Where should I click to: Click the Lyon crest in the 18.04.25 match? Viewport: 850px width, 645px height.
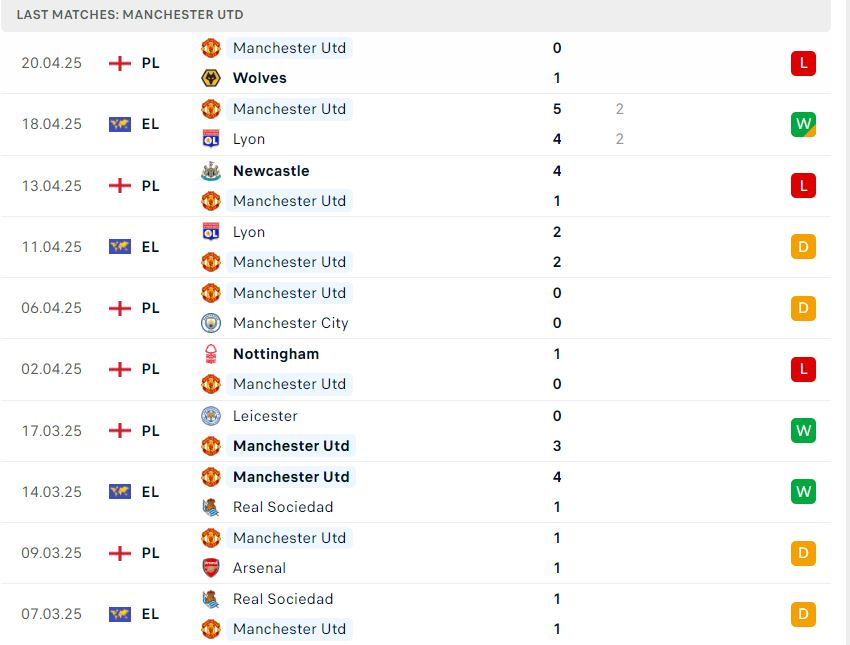211,139
